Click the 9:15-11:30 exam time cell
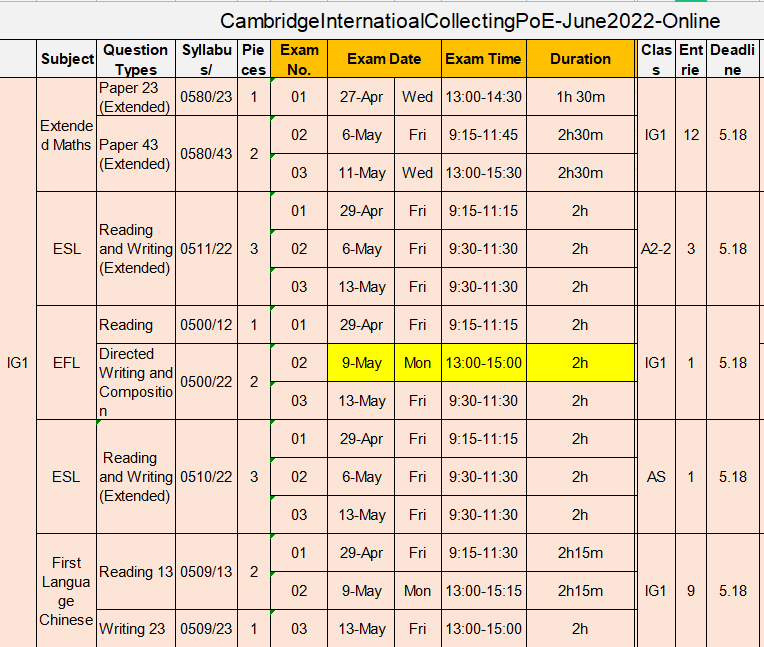 pos(484,553)
